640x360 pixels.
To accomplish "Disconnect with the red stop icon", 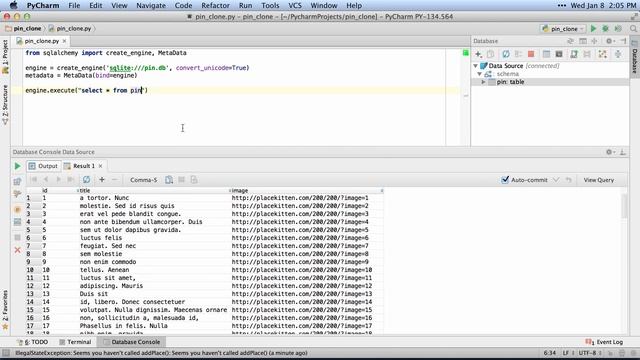I will 531,54.
